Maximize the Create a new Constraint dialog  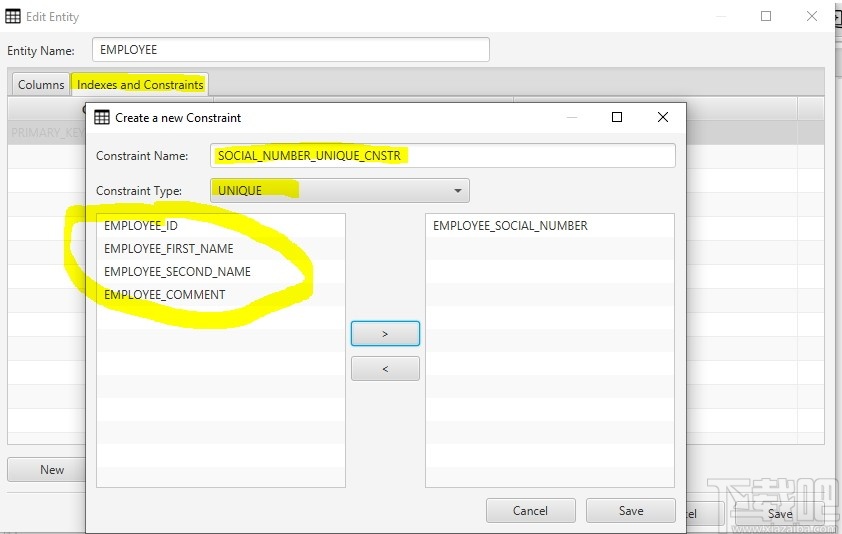click(x=617, y=117)
